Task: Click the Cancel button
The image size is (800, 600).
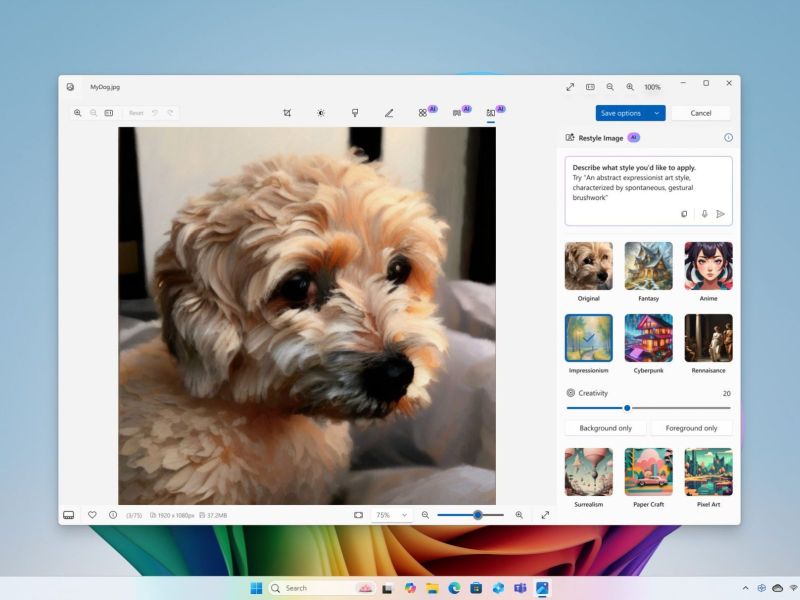Action: 700,113
